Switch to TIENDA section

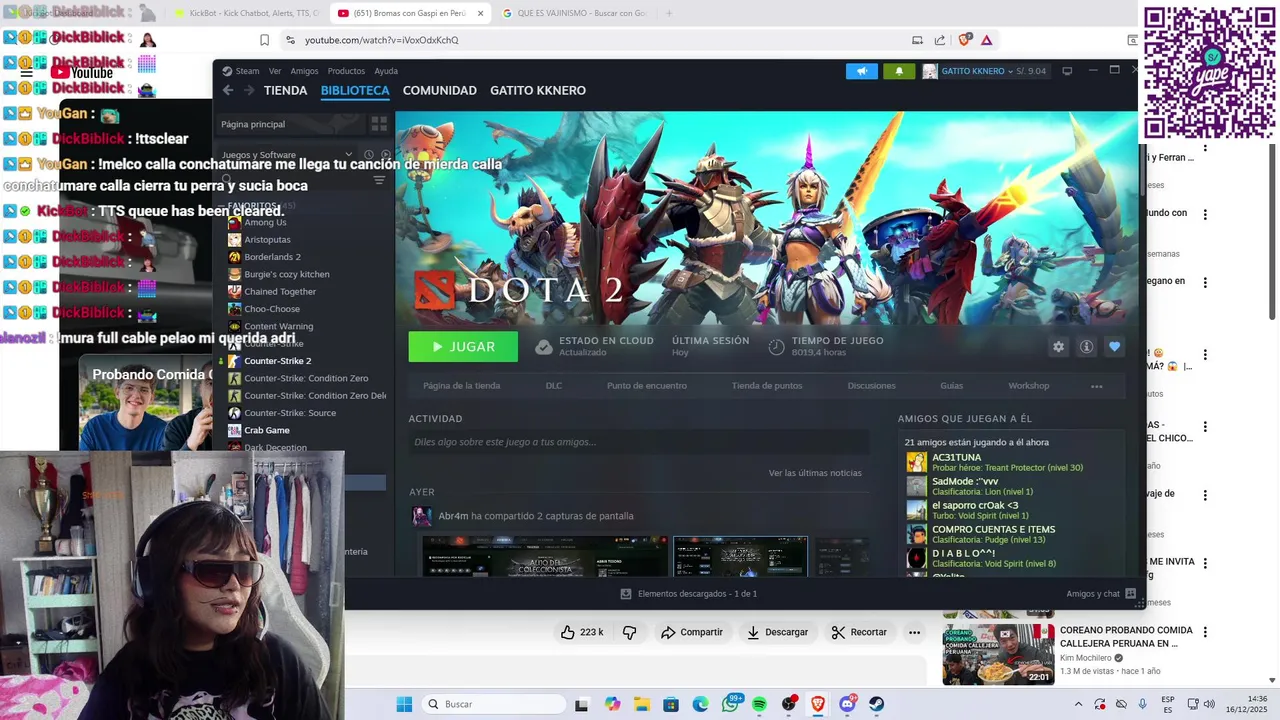(x=285, y=90)
